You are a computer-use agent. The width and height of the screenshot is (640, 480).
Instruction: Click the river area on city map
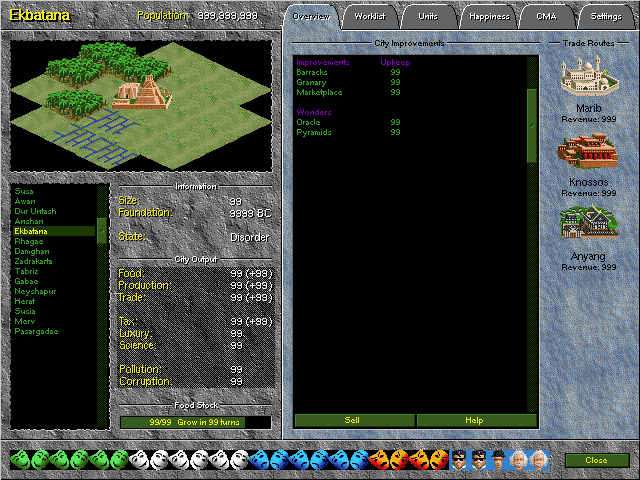coord(95,137)
